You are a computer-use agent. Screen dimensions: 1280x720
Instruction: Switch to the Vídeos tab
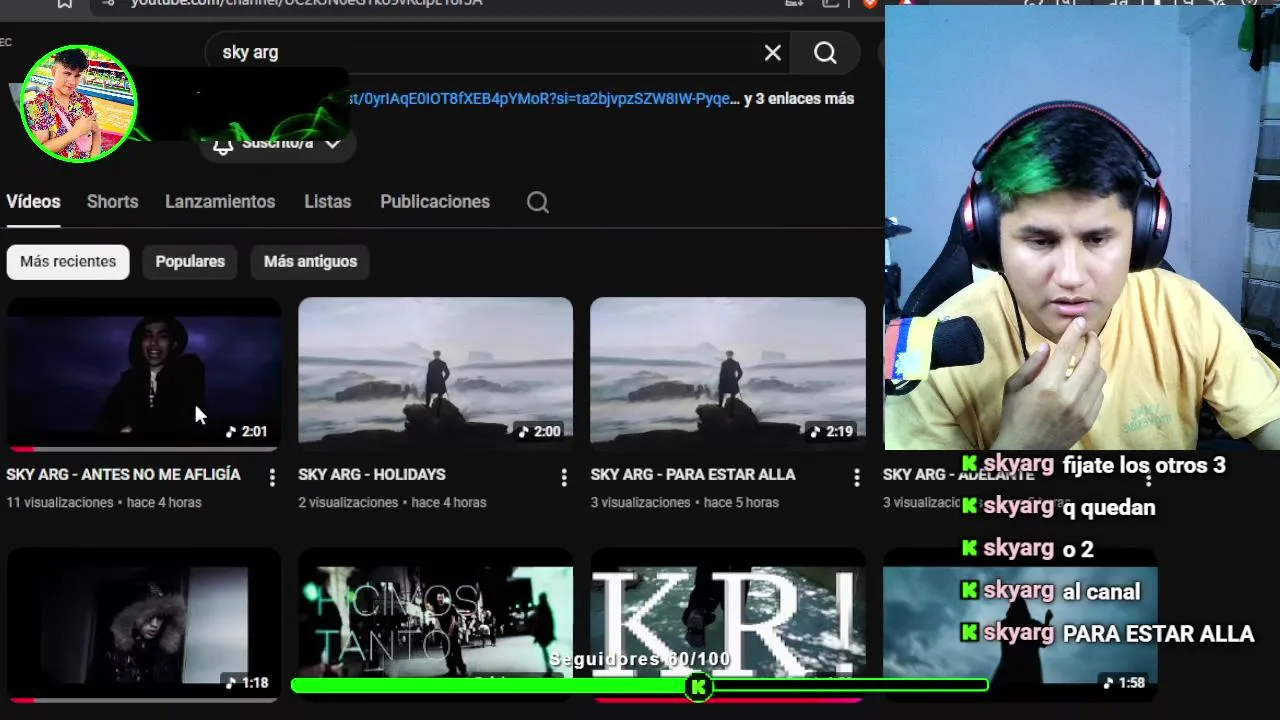pos(33,202)
